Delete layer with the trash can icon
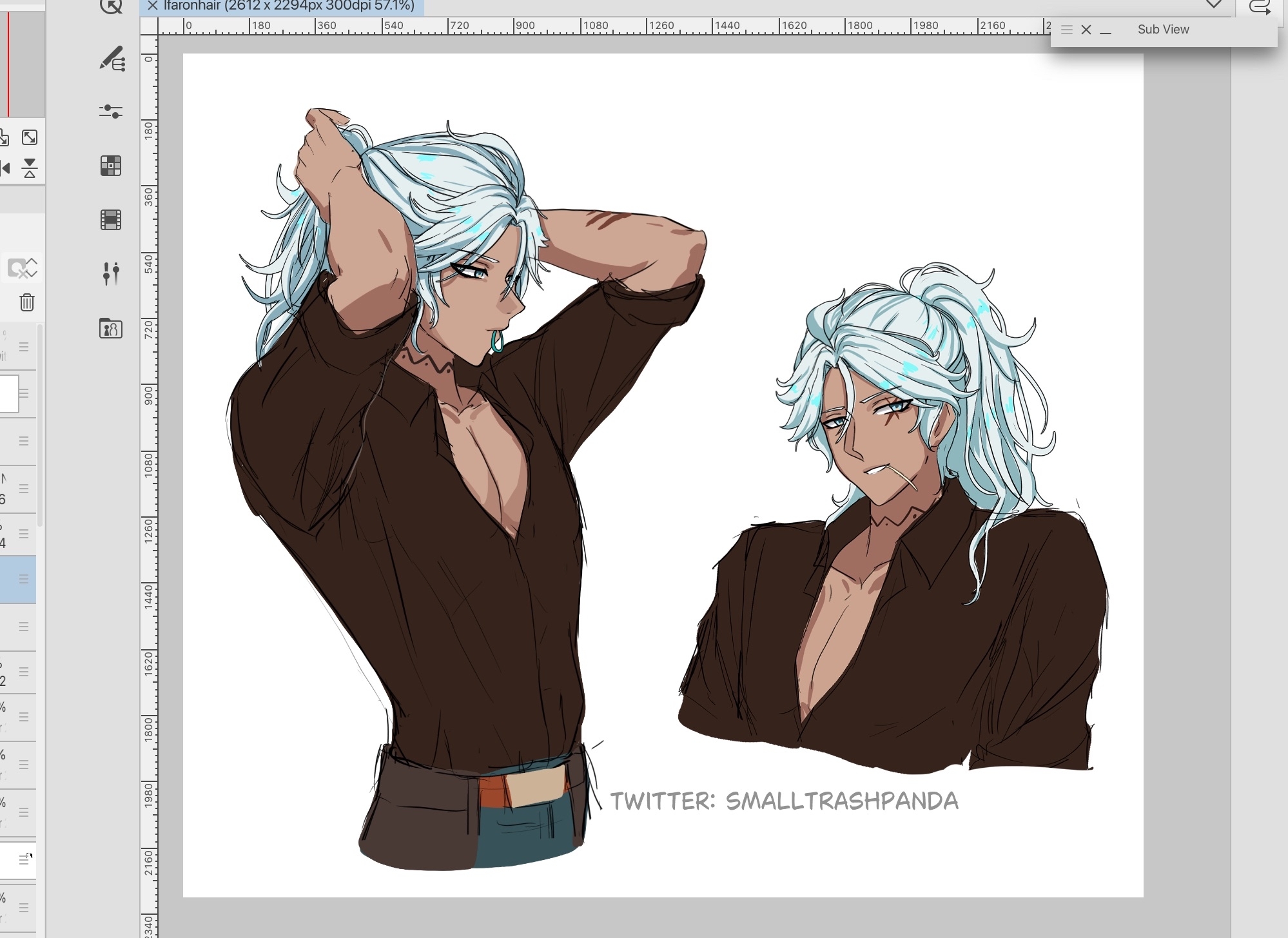The image size is (1288, 938). point(26,302)
